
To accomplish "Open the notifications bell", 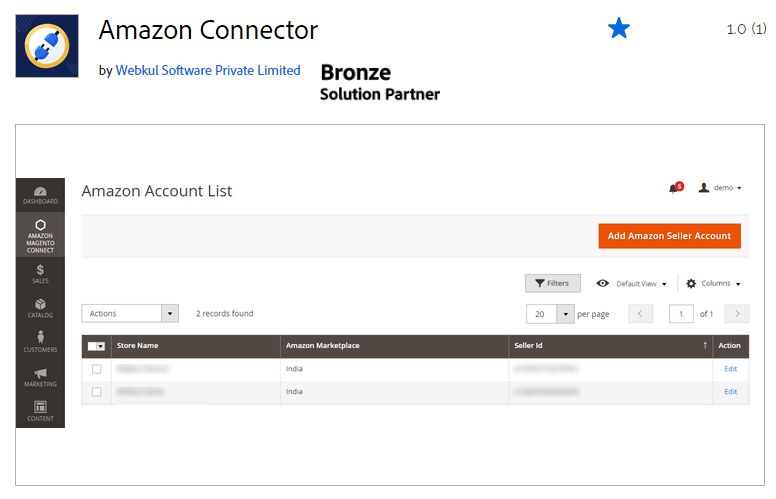I will [674, 188].
